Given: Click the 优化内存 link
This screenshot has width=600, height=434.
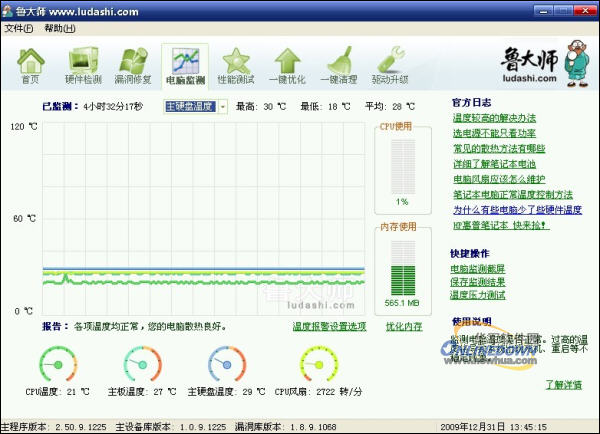Looking at the screenshot, I should click(x=404, y=327).
